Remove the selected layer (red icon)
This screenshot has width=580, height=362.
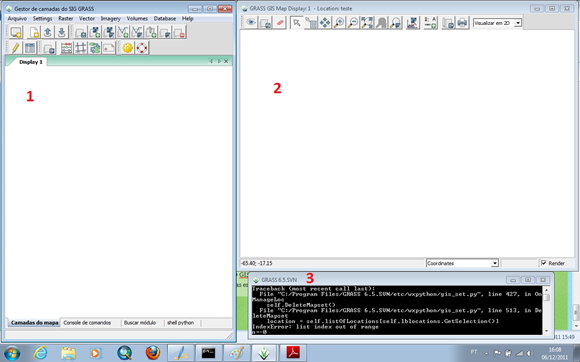coord(179,32)
